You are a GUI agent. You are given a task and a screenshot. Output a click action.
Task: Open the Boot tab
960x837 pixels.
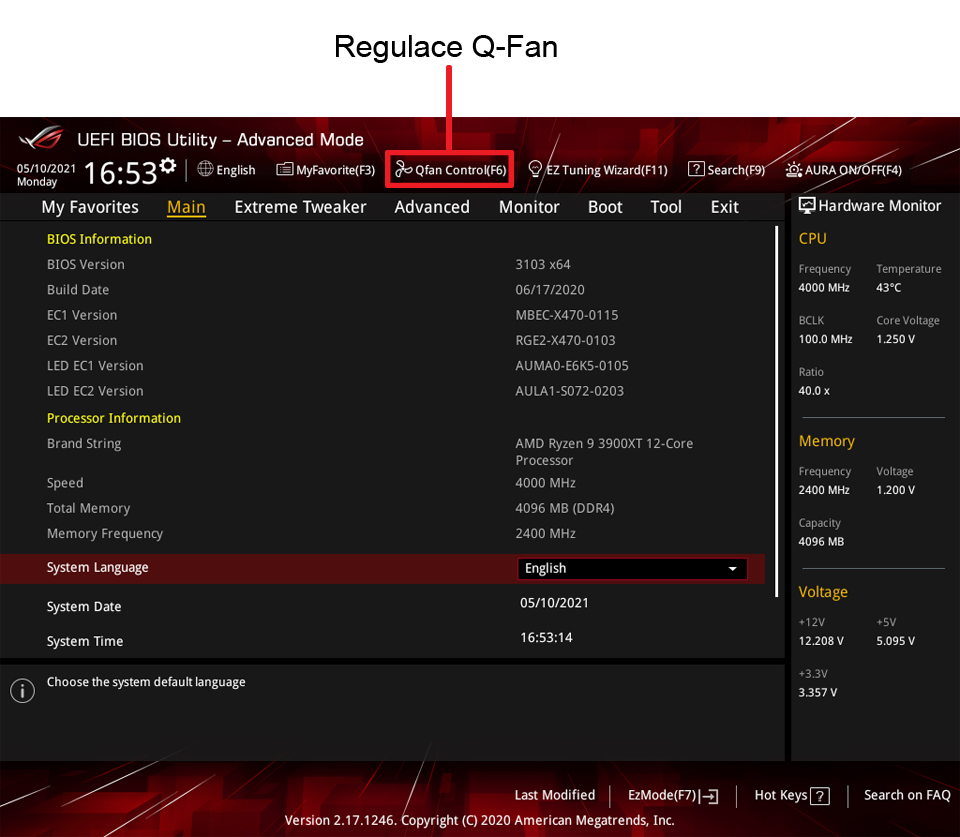point(605,207)
